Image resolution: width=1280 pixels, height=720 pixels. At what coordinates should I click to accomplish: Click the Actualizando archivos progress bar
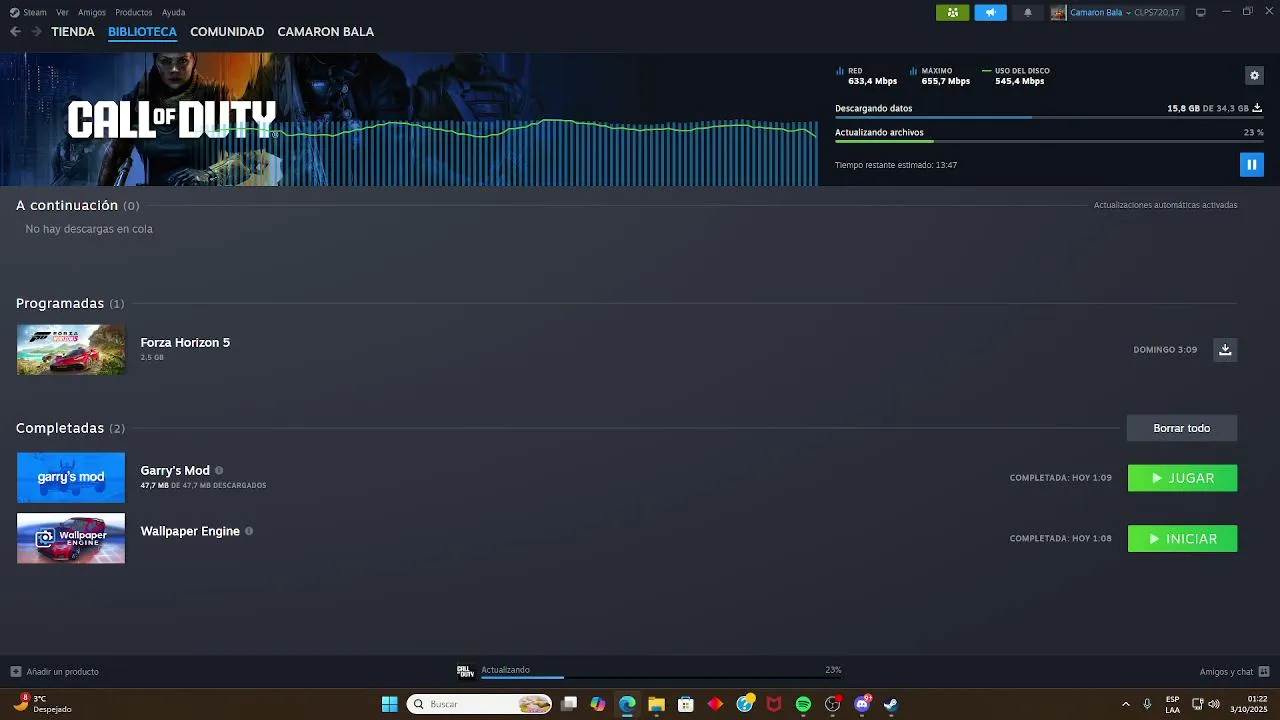point(1049,142)
